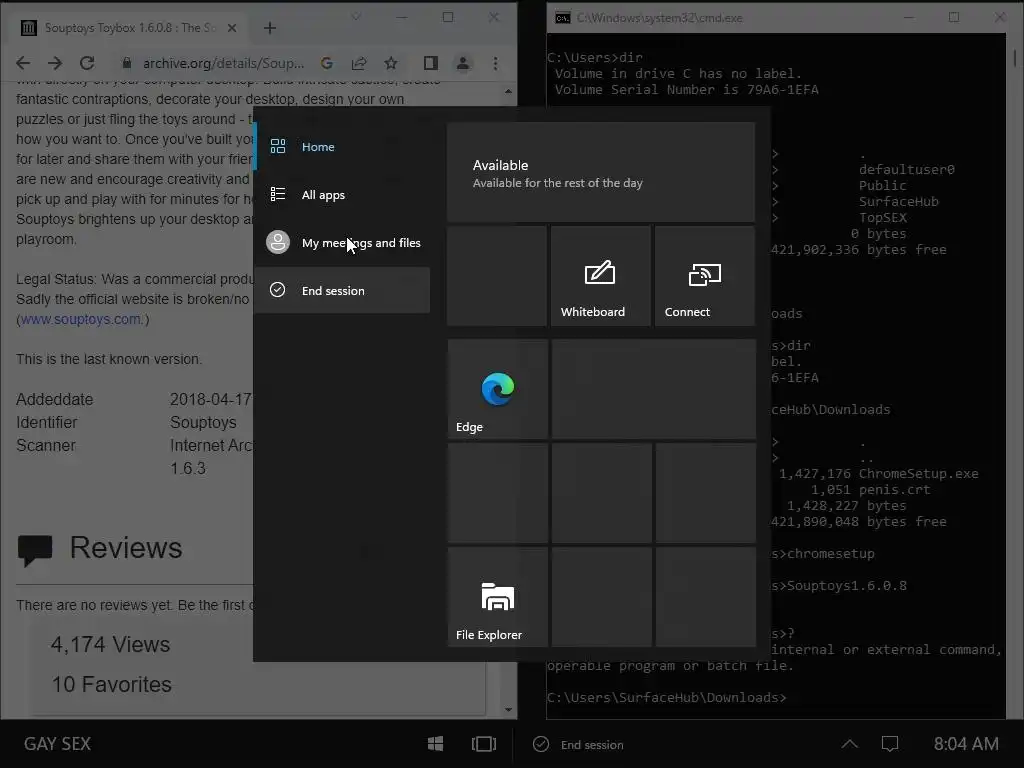Go forward in the Chrome browser
1024x768 pixels.
coord(55,63)
